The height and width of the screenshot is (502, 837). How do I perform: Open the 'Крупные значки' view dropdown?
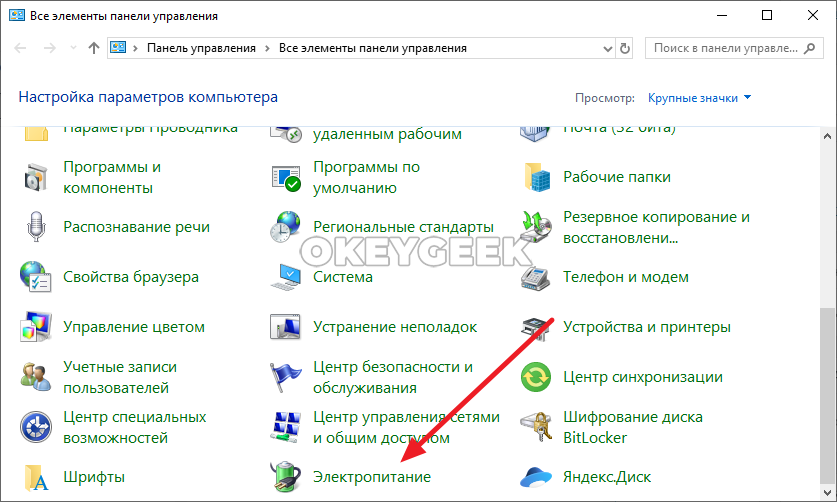tap(699, 98)
